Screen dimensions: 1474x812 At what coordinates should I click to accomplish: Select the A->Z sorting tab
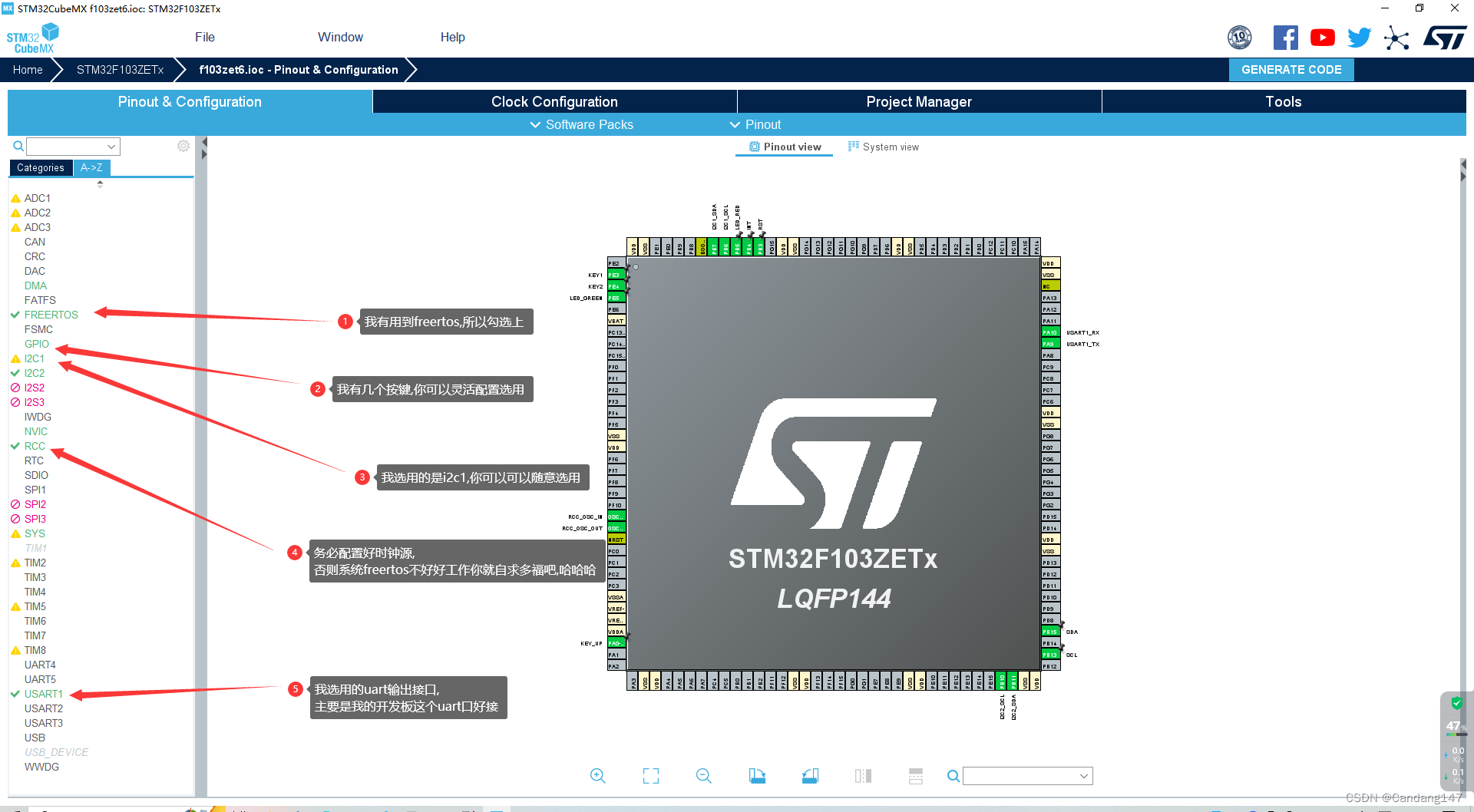coord(91,167)
